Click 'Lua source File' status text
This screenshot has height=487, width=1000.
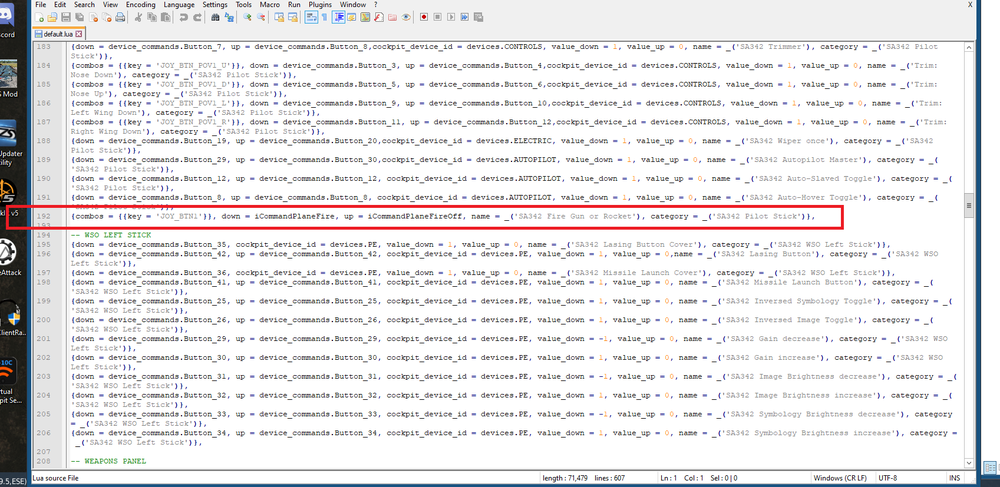55,477
